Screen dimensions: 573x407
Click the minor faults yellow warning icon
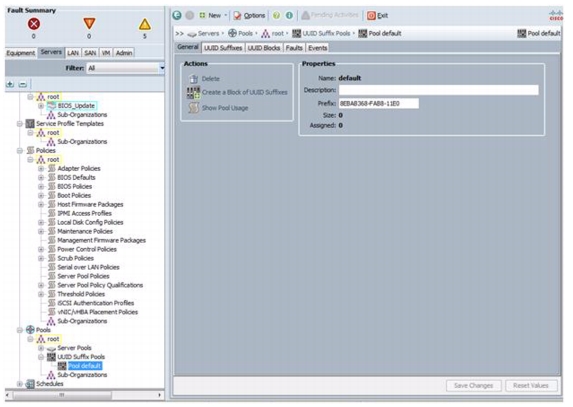(145, 24)
